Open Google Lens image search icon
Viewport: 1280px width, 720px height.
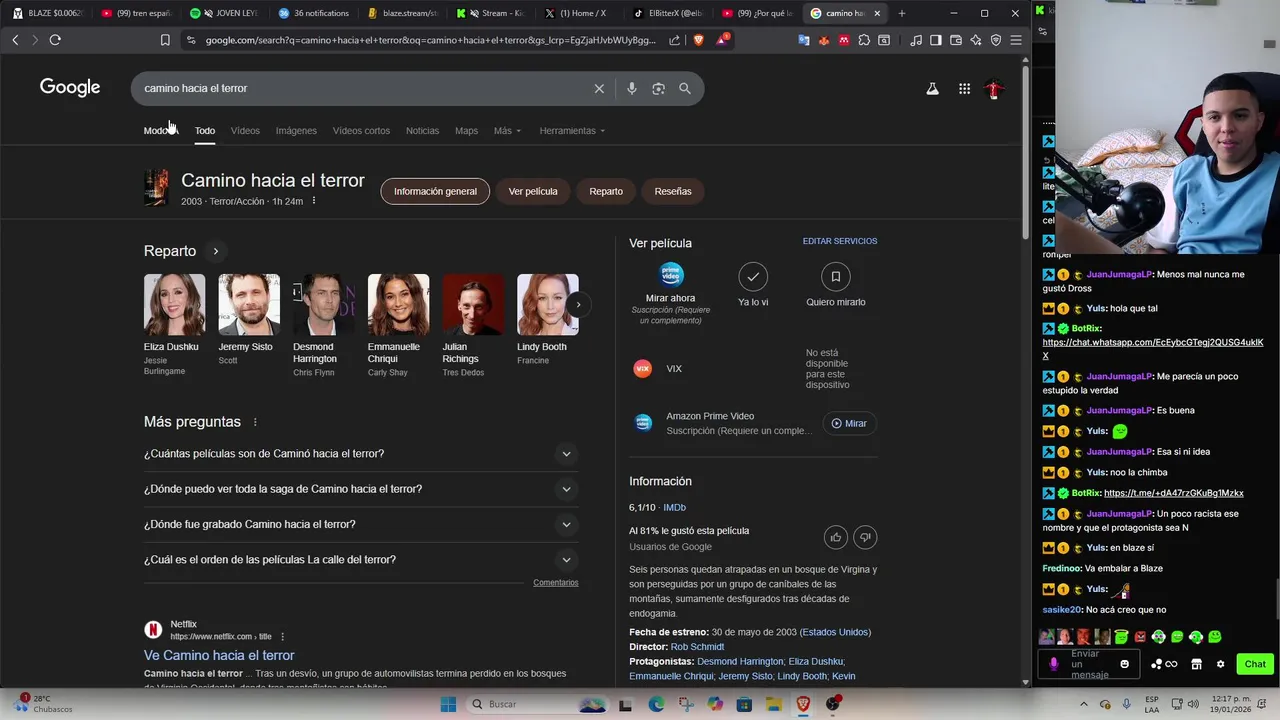(x=658, y=88)
